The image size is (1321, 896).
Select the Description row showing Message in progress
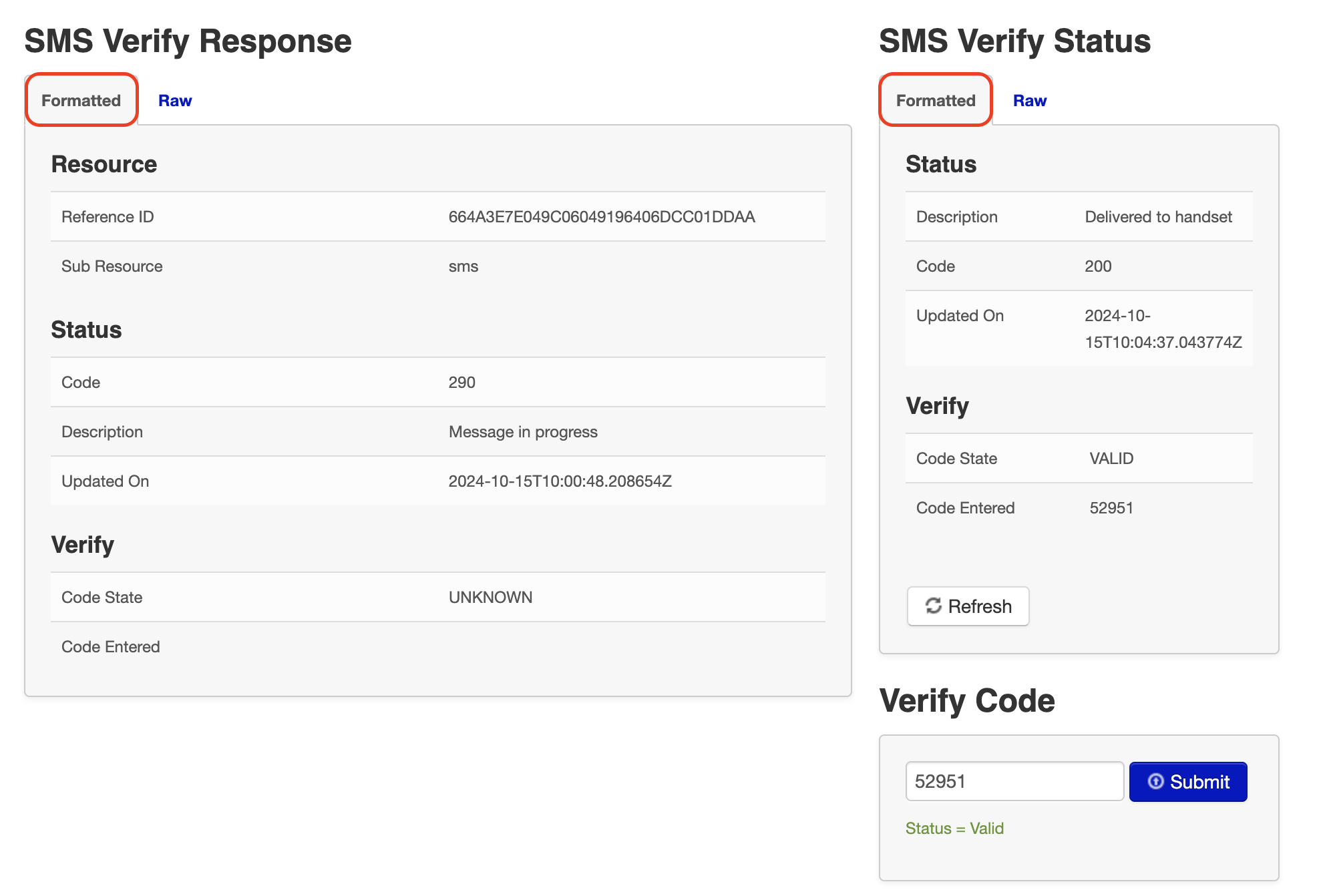(523, 431)
